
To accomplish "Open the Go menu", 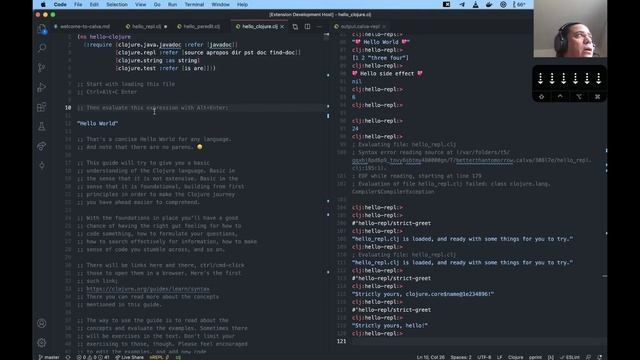I will [x=157, y=4].
